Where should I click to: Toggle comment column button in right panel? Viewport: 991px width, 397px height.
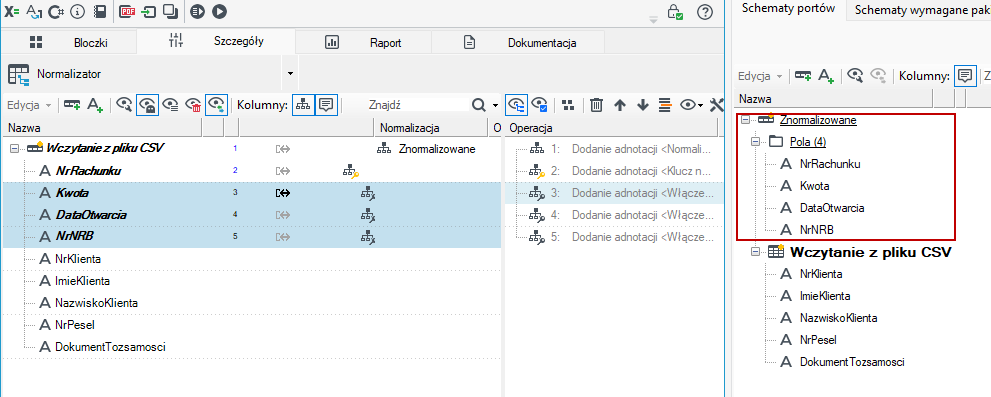[x=965, y=76]
